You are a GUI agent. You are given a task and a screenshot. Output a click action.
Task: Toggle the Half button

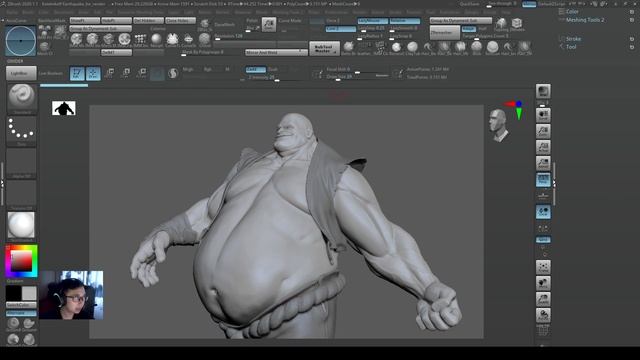click(x=482, y=29)
